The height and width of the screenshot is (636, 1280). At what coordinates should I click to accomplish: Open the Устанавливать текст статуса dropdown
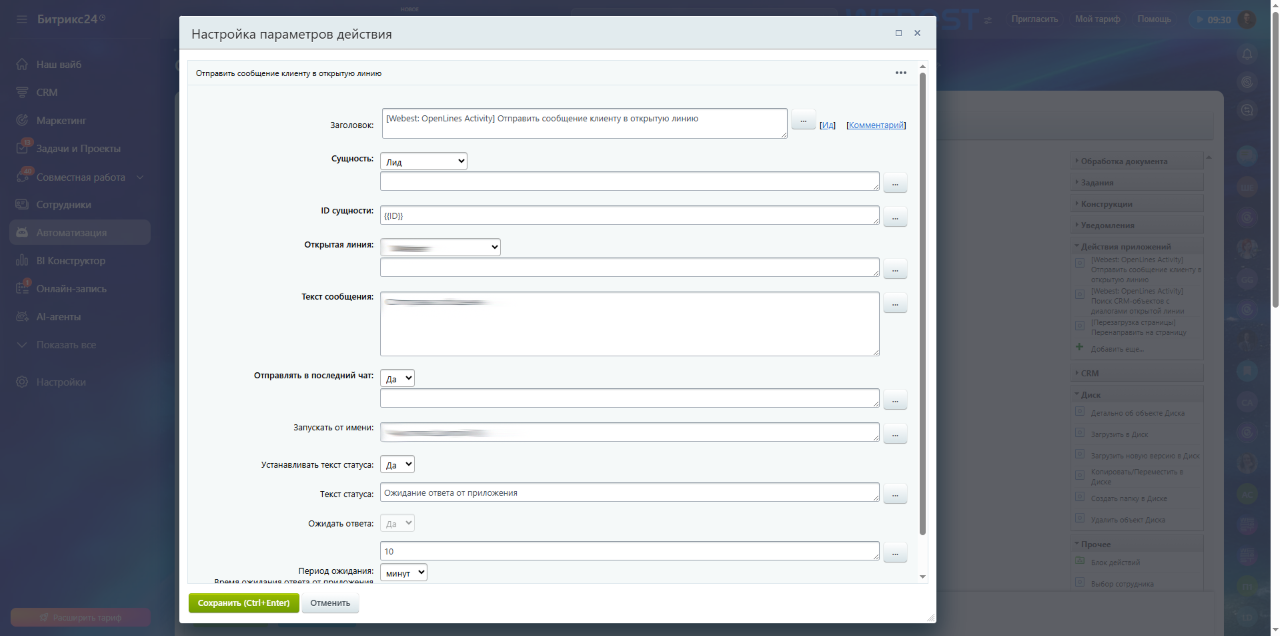pyautogui.click(x=398, y=465)
